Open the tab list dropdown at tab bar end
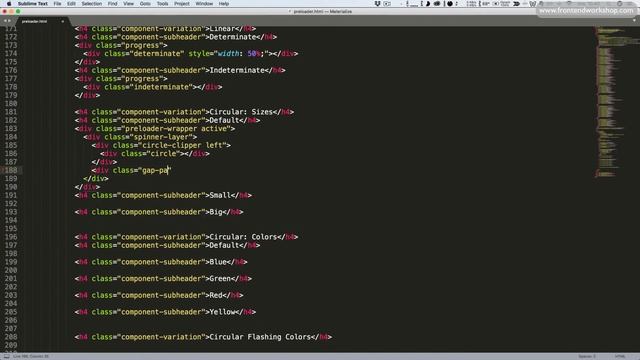Image resolution: width=640 pixels, height=360 pixels. pos(635,20)
